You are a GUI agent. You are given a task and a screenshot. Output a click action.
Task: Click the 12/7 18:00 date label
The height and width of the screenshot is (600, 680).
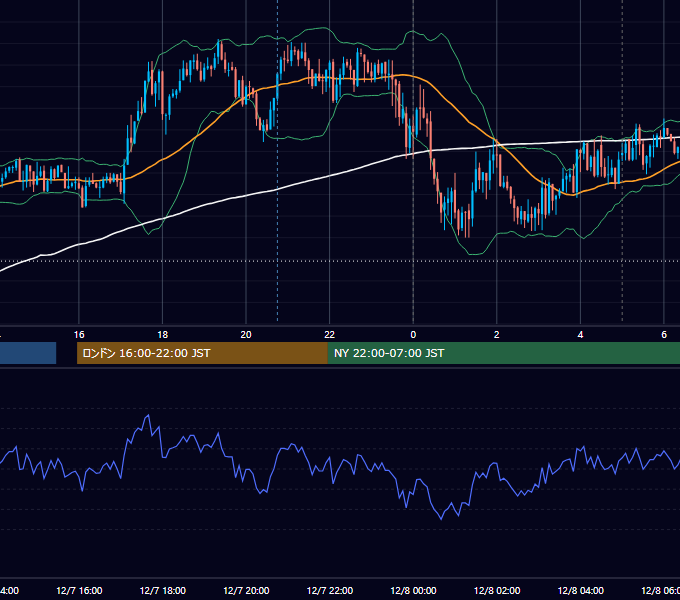[x=163, y=590]
